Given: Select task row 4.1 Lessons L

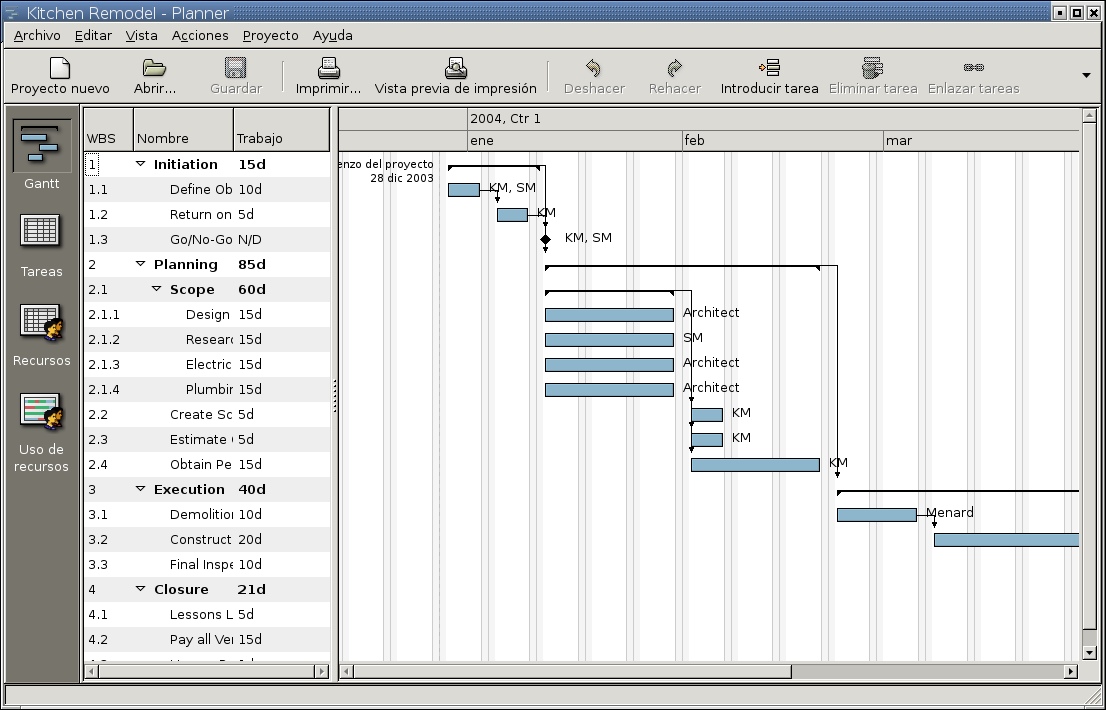Looking at the screenshot, I should (x=207, y=615).
